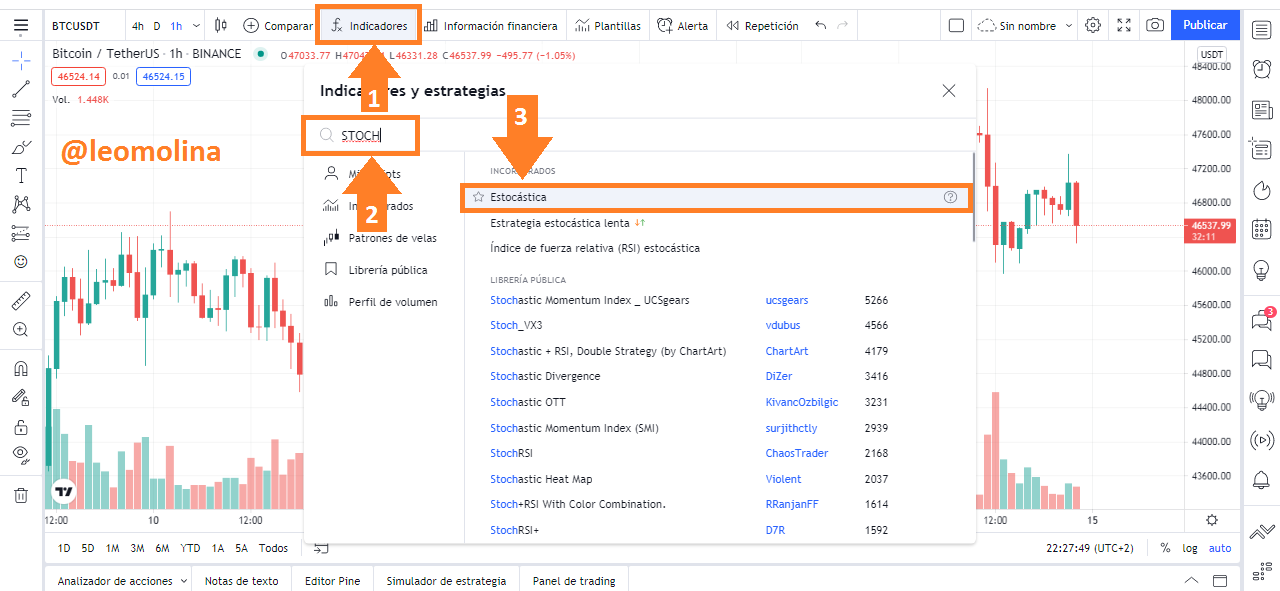The image size is (1280, 591).
Task: Open the Editor Pine tab
Action: [x=332, y=581]
